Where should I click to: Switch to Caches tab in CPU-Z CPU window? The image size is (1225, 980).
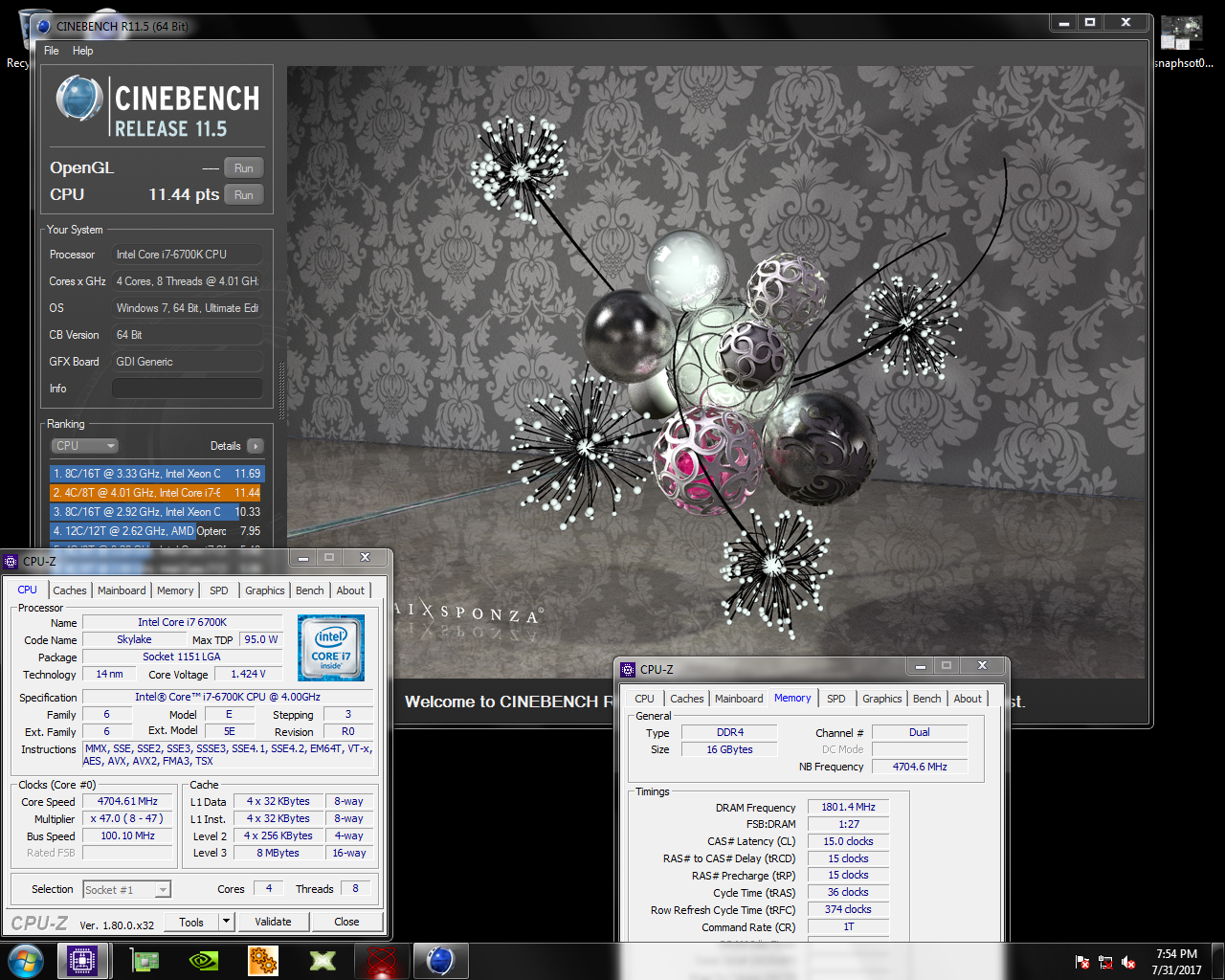(x=70, y=590)
